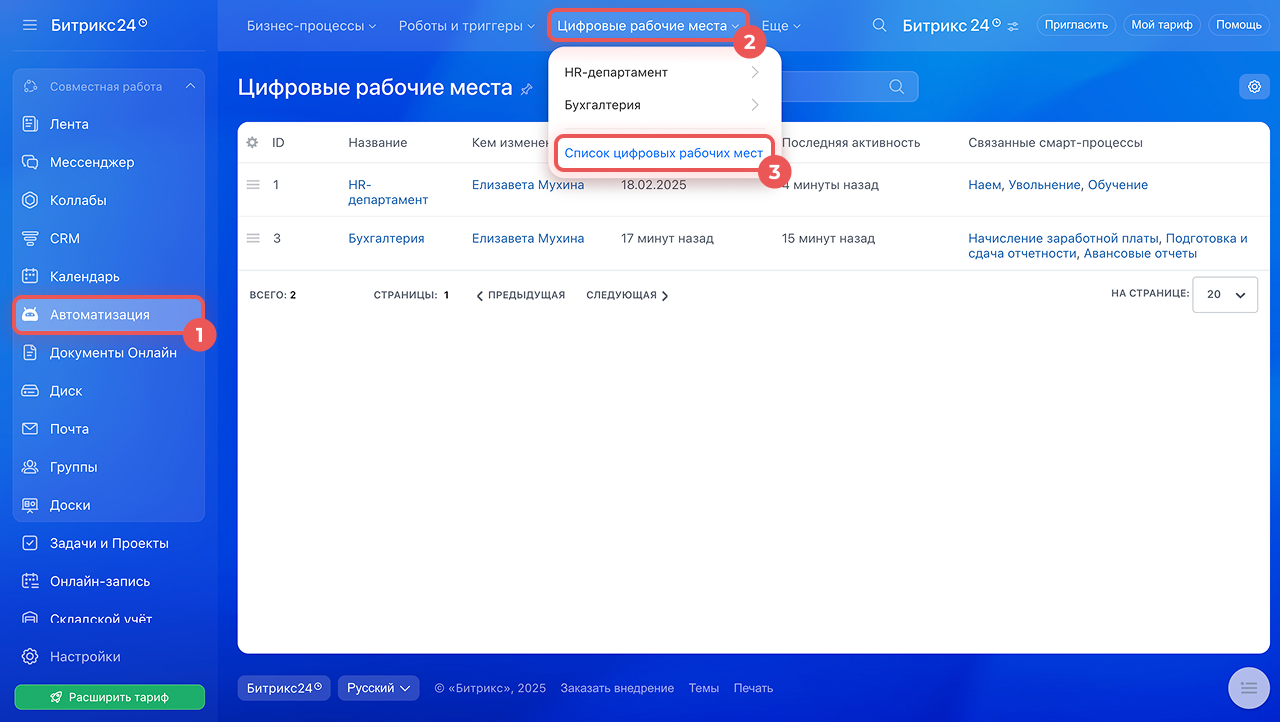The height and width of the screenshot is (722, 1280).
Task: Click the sliders icon beside Битрикс24 header
Action: (x=1013, y=26)
